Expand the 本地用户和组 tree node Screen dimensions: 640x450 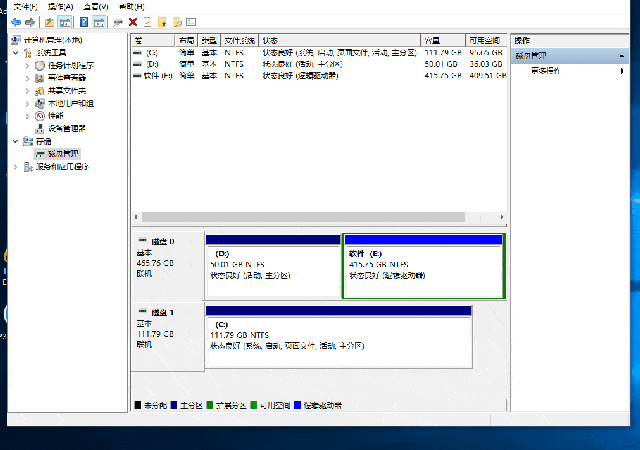pos(27,103)
